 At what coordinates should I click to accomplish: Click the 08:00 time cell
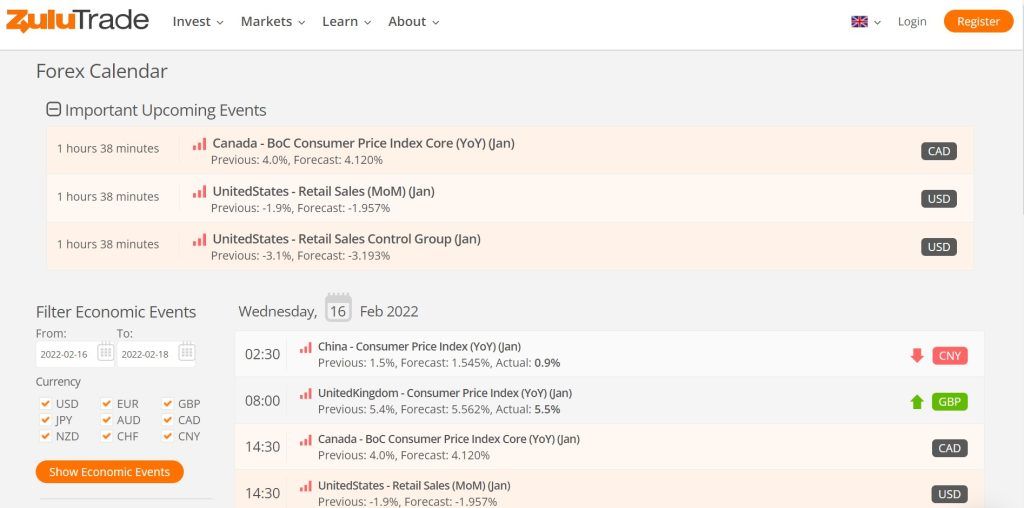tap(263, 400)
